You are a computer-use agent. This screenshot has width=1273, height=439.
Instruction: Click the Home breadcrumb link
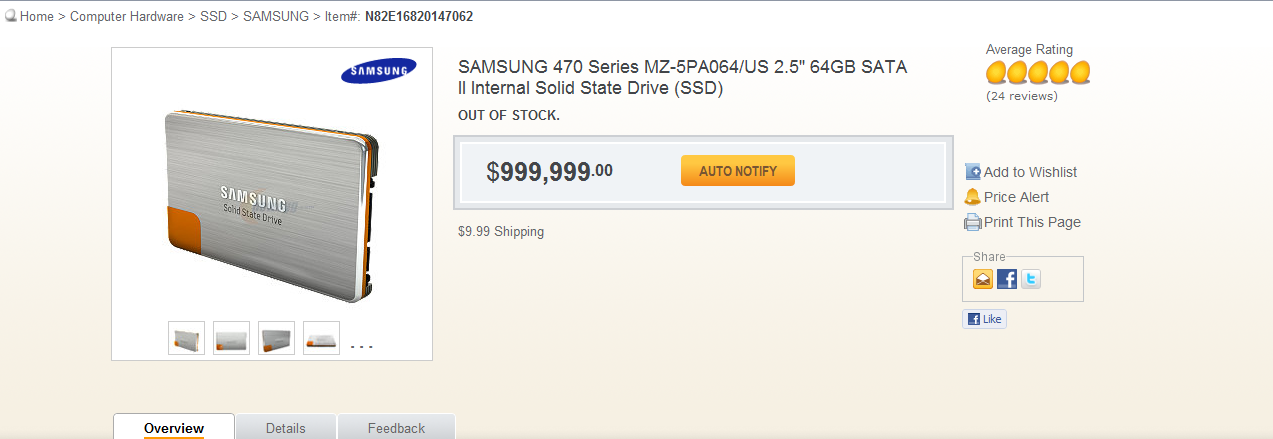tap(36, 16)
